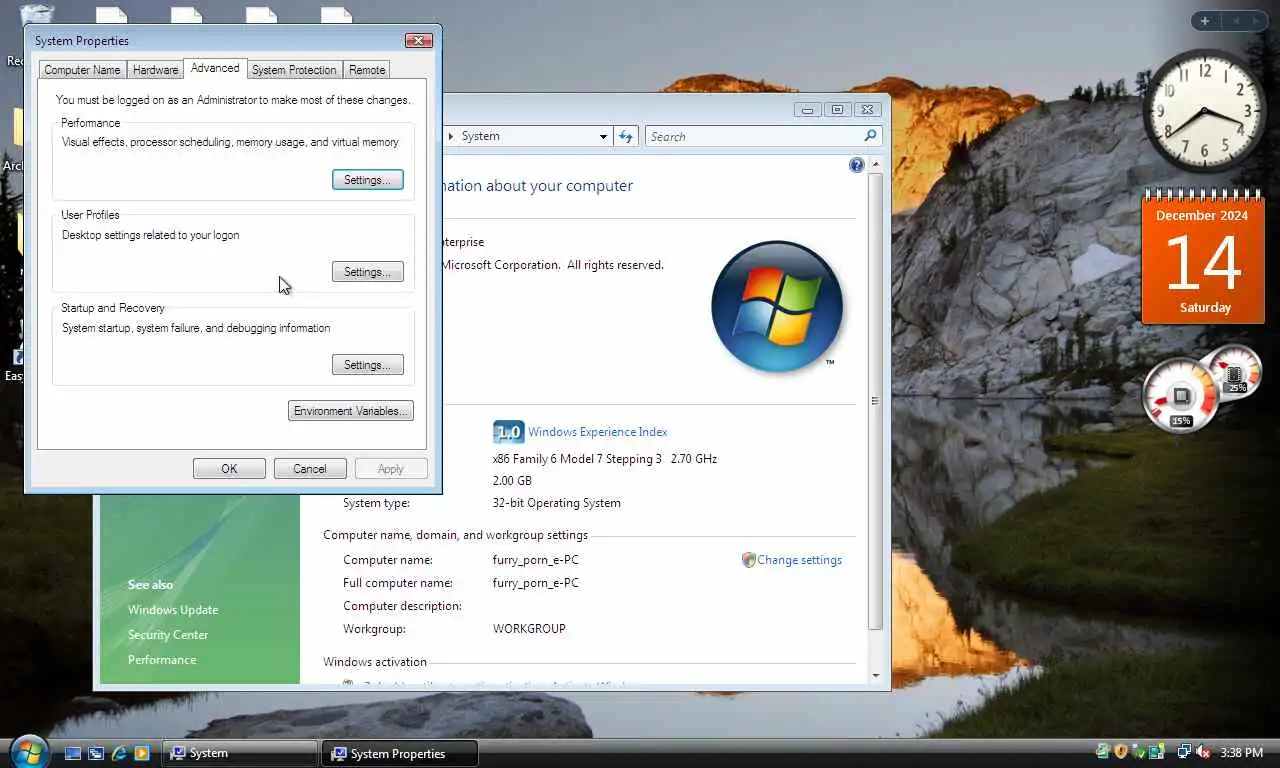Viewport: 1280px width, 768px height.
Task: Add a gadget with sidebar plus button
Action: pos(1205,21)
